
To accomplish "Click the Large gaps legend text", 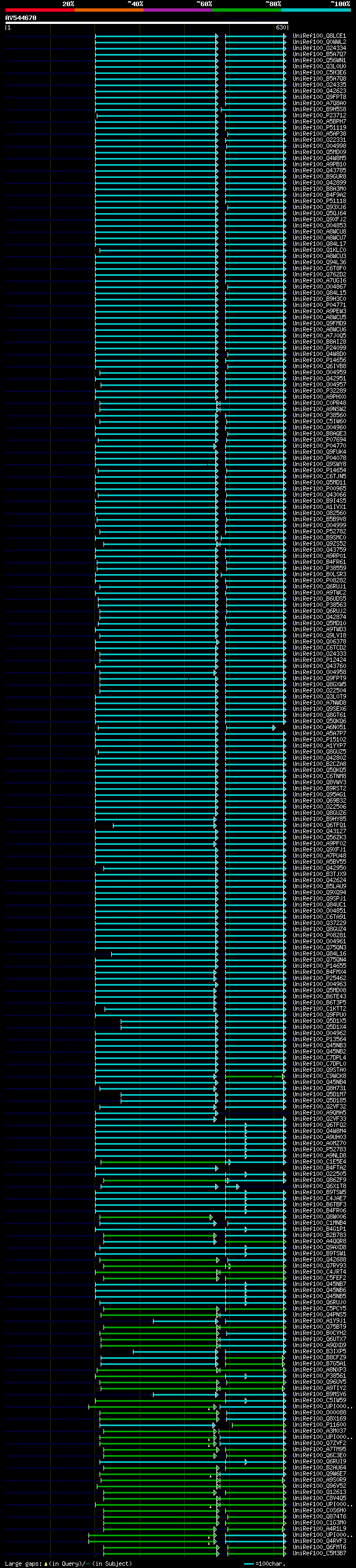I will 69,1563.
